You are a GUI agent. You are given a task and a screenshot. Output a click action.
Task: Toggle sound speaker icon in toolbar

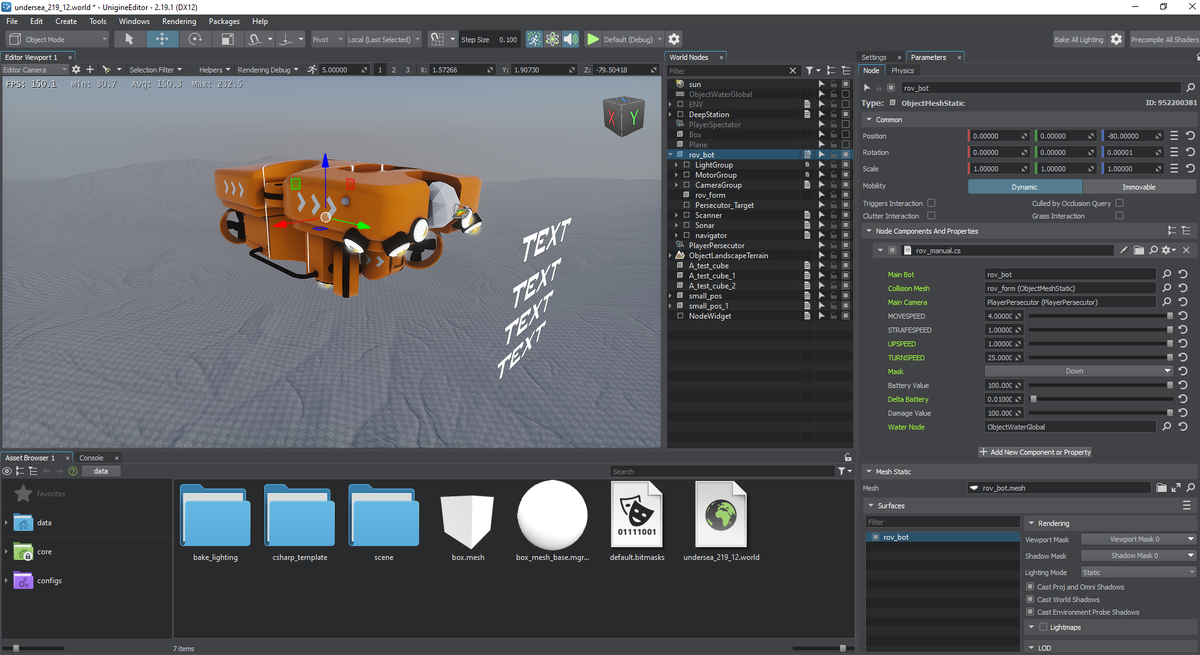570,39
